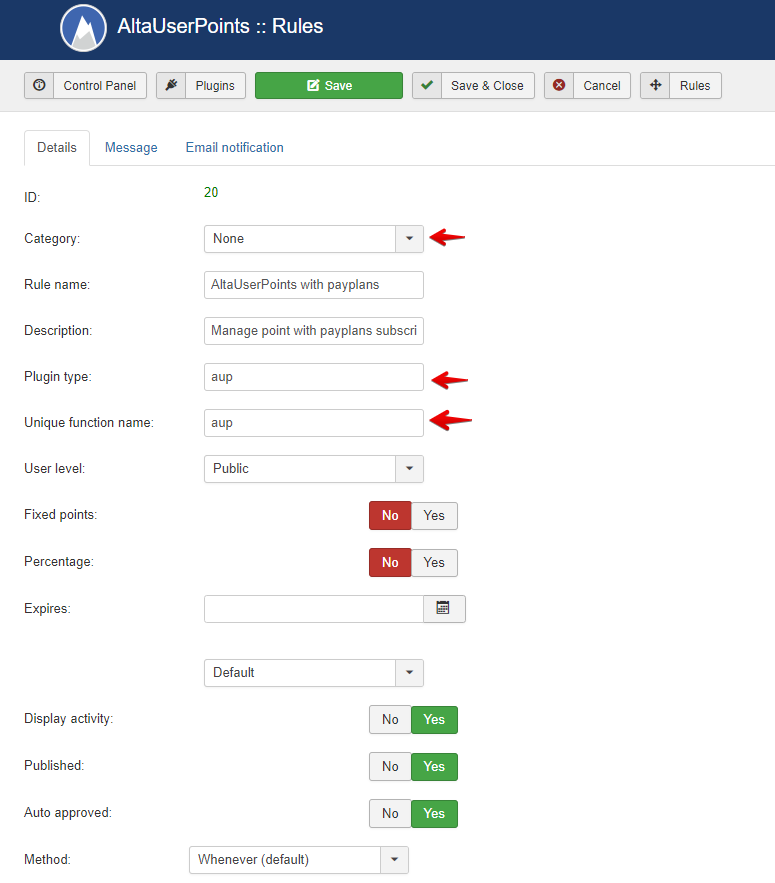Viewport: 775px width, 883px height.
Task: Click the Description input field
Action: click(x=314, y=331)
